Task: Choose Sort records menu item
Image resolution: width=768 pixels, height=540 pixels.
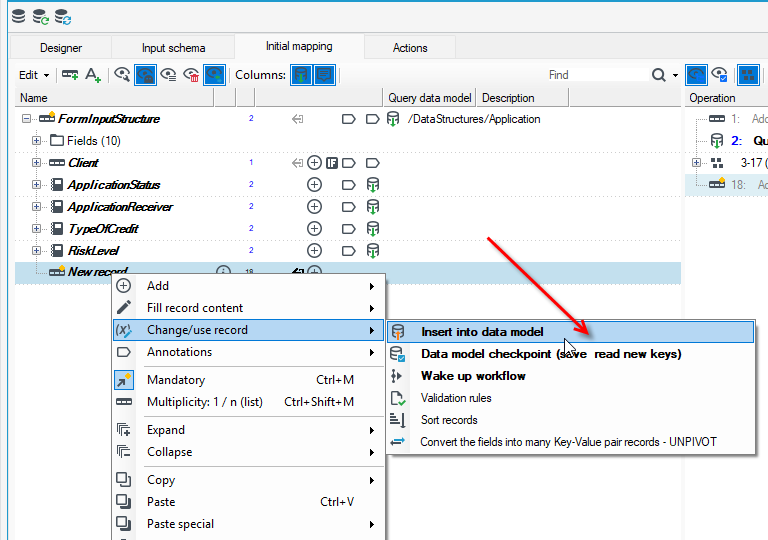Action: 571,420
